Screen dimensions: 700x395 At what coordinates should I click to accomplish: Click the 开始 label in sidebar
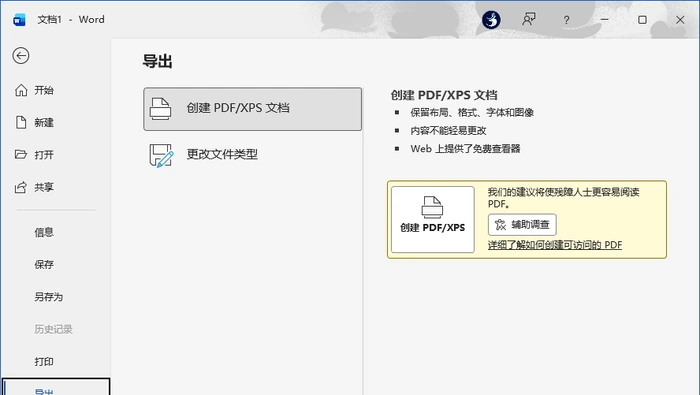pyautogui.click(x=44, y=90)
